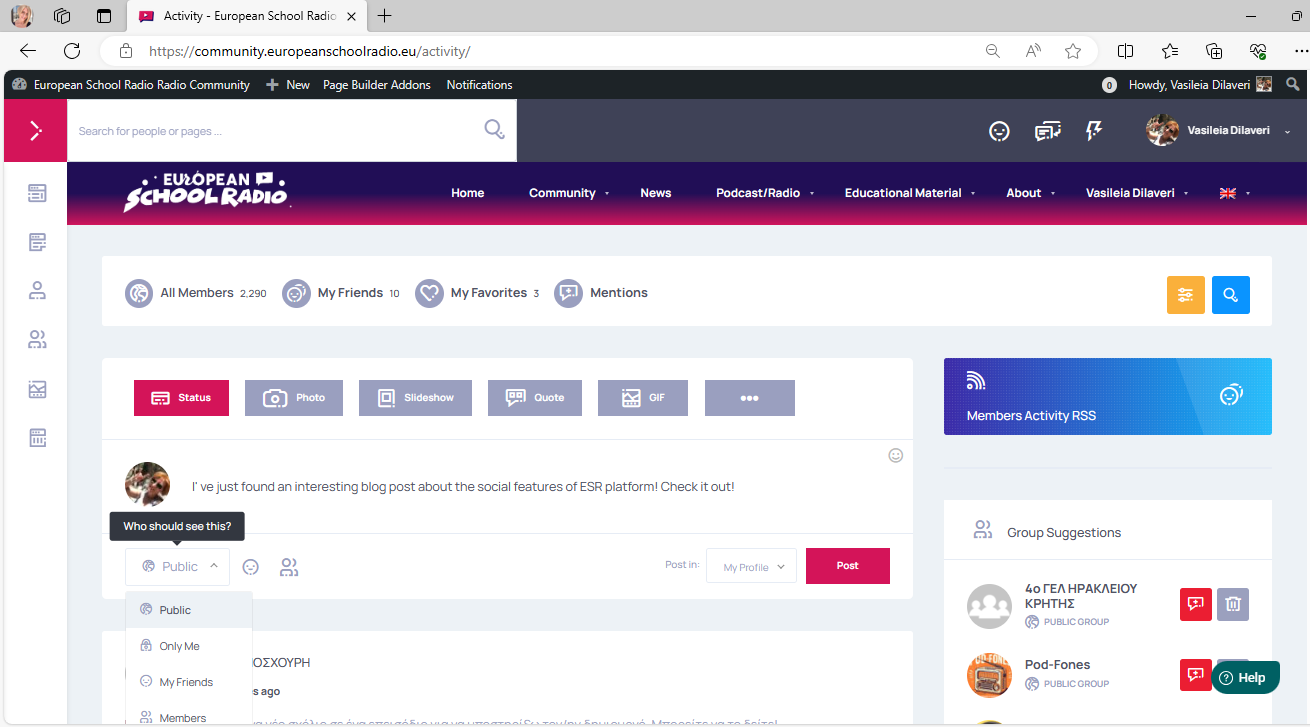Screen dimensions: 1310x727
Task: Delete the 4ο ΓΕΛ ΗΡΑΚΛΕΙΟΥ group suggestion
Action: point(1232,604)
